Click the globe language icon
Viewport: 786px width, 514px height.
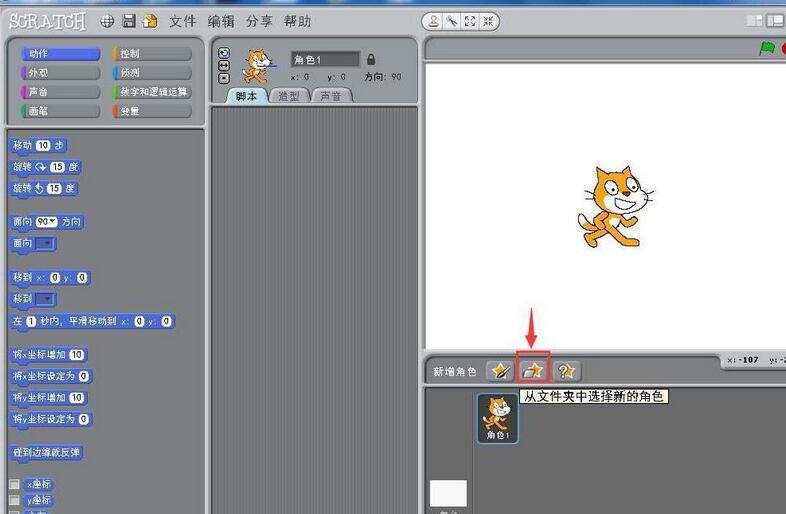pyautogui.click(x=107, y=21)
